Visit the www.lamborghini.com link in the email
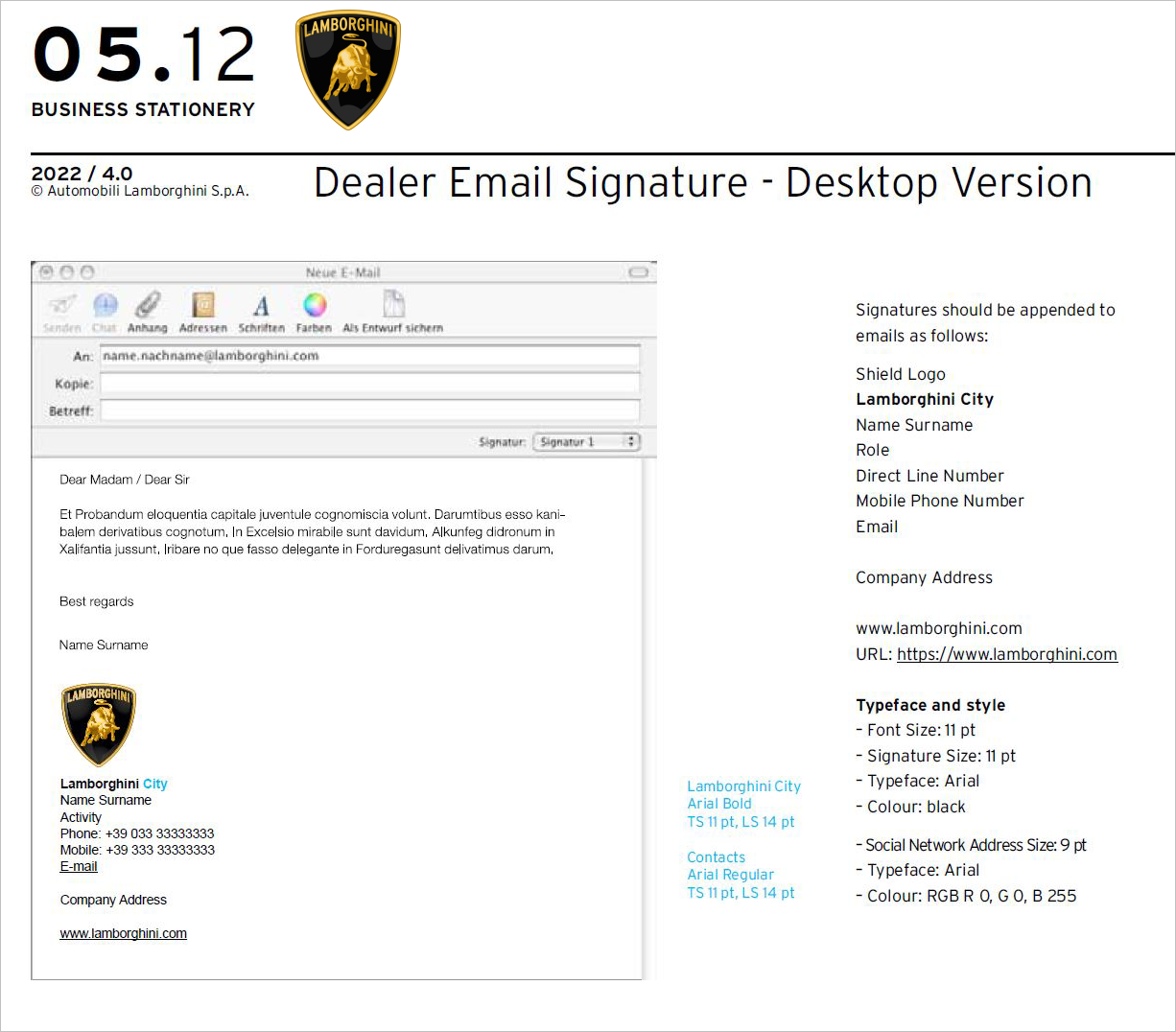 (x=123, y=932)
